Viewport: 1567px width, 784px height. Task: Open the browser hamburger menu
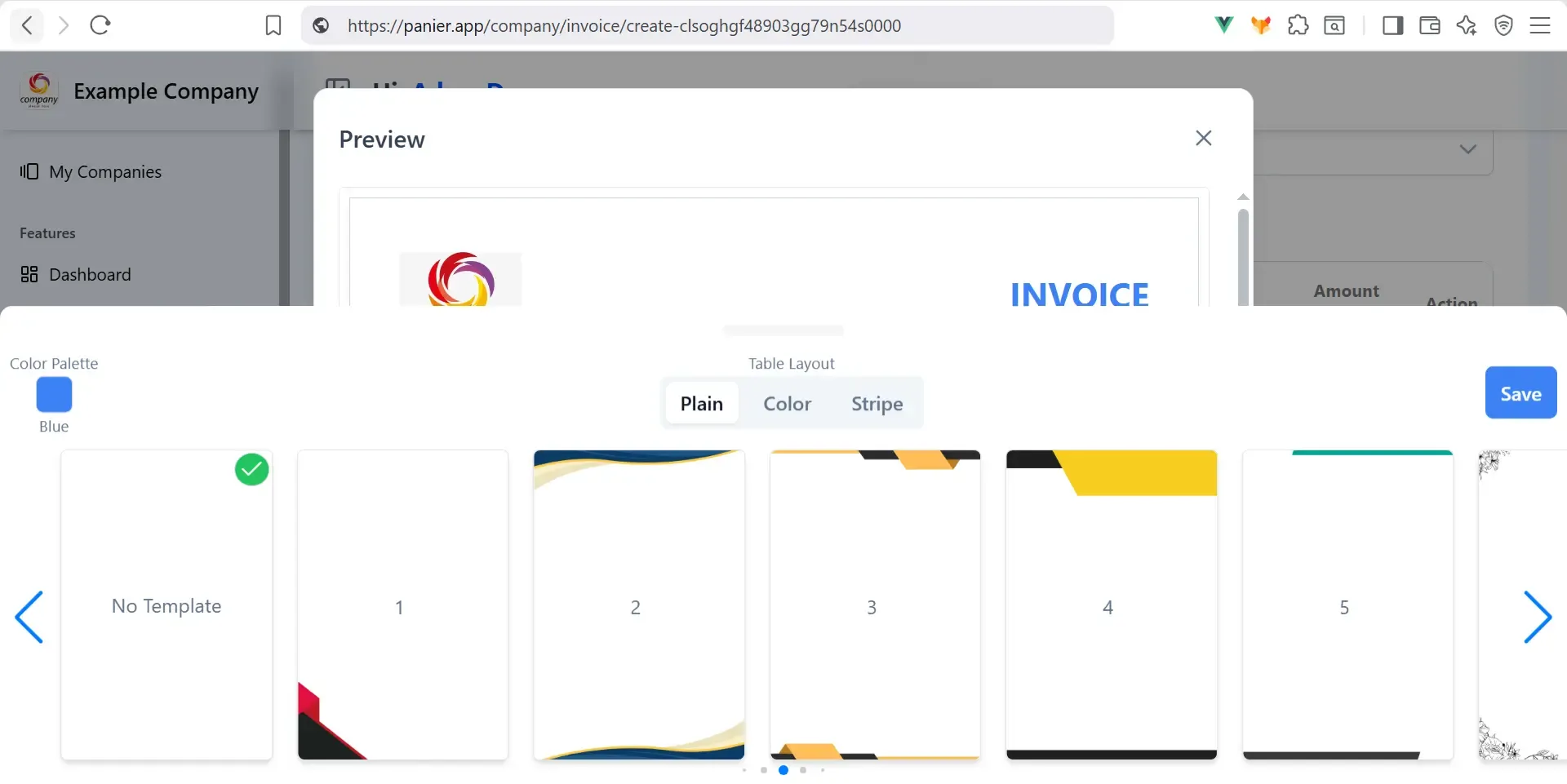point(1540,25)
